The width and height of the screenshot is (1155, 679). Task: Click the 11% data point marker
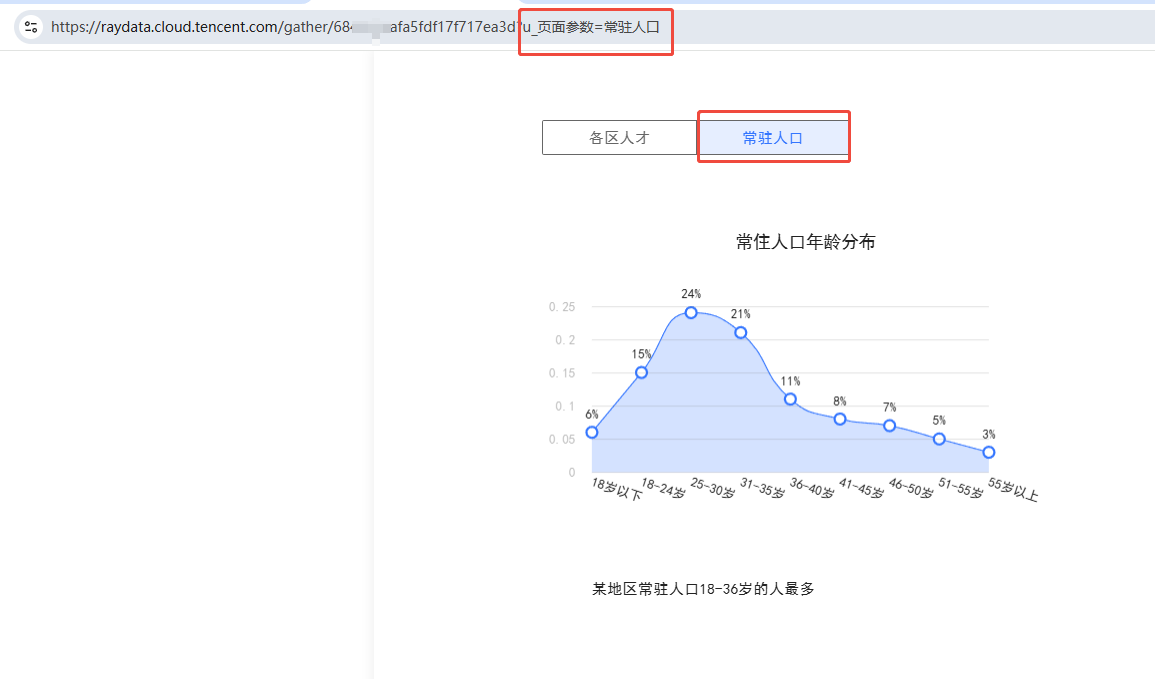790,399
